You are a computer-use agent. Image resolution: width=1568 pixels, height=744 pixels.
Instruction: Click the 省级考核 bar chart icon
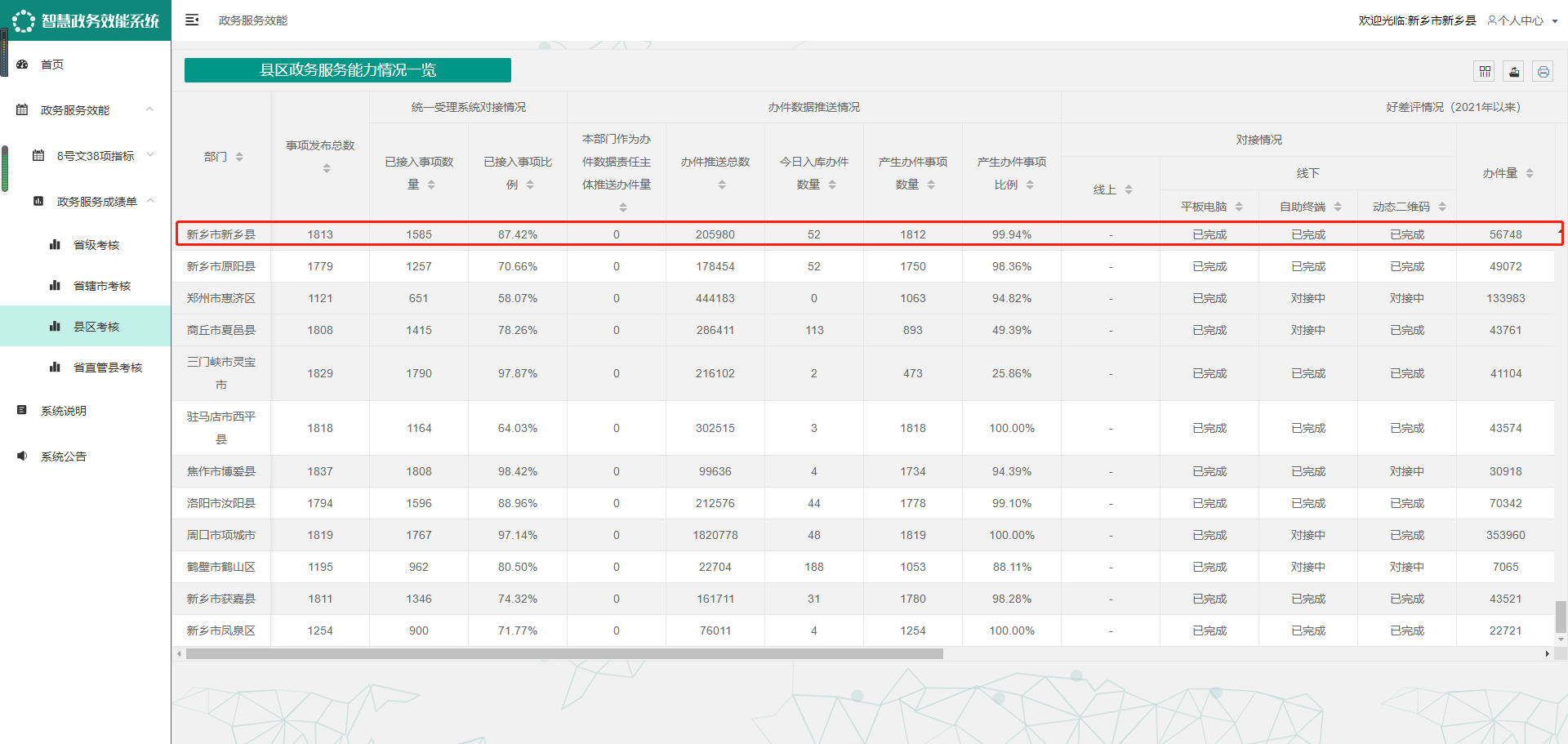pyautogui.click(x=56, y=245)
